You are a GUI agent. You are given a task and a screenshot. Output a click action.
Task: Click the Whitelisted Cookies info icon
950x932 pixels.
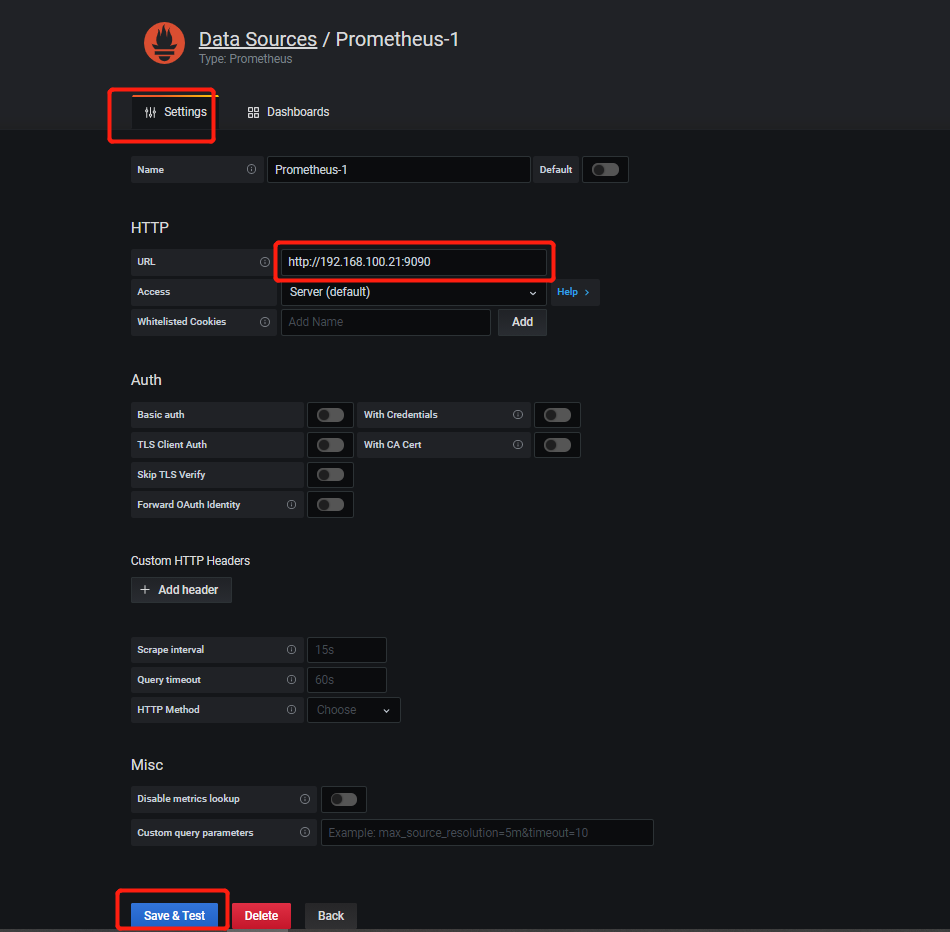[x=265, y=322]
